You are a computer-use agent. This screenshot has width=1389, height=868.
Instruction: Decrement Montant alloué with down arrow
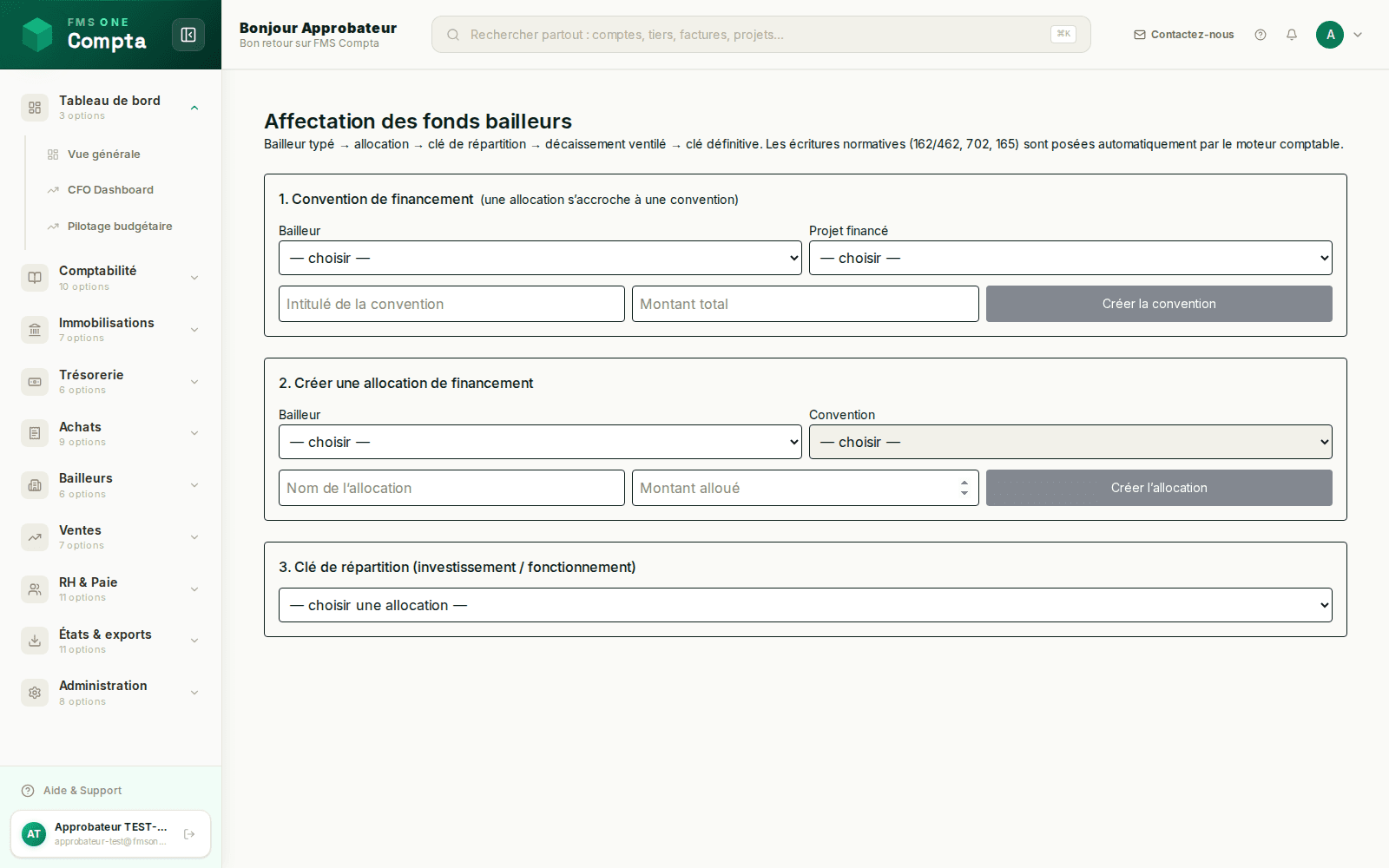pyautogui.click(x=964, y=493)
